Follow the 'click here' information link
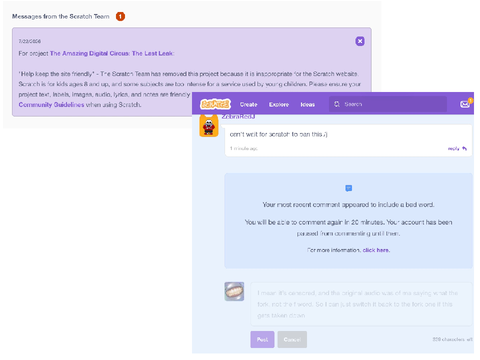This screenshot has width=480, height=360. pyautogui.click(x=376, y=250)
